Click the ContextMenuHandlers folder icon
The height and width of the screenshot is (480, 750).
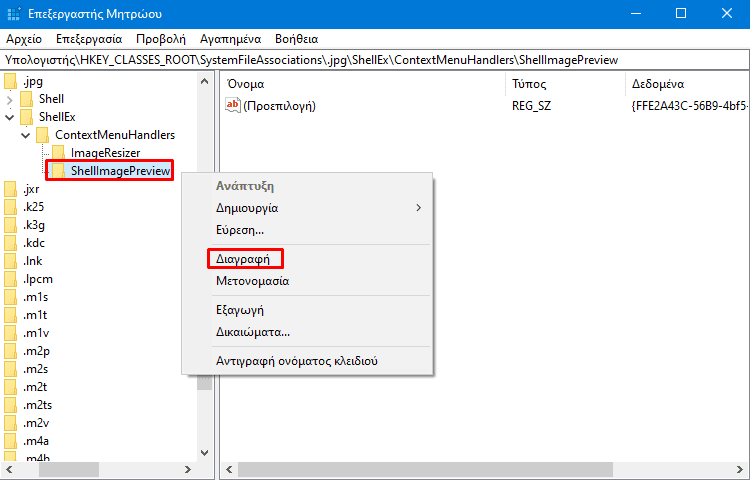[x=42, y=135]
